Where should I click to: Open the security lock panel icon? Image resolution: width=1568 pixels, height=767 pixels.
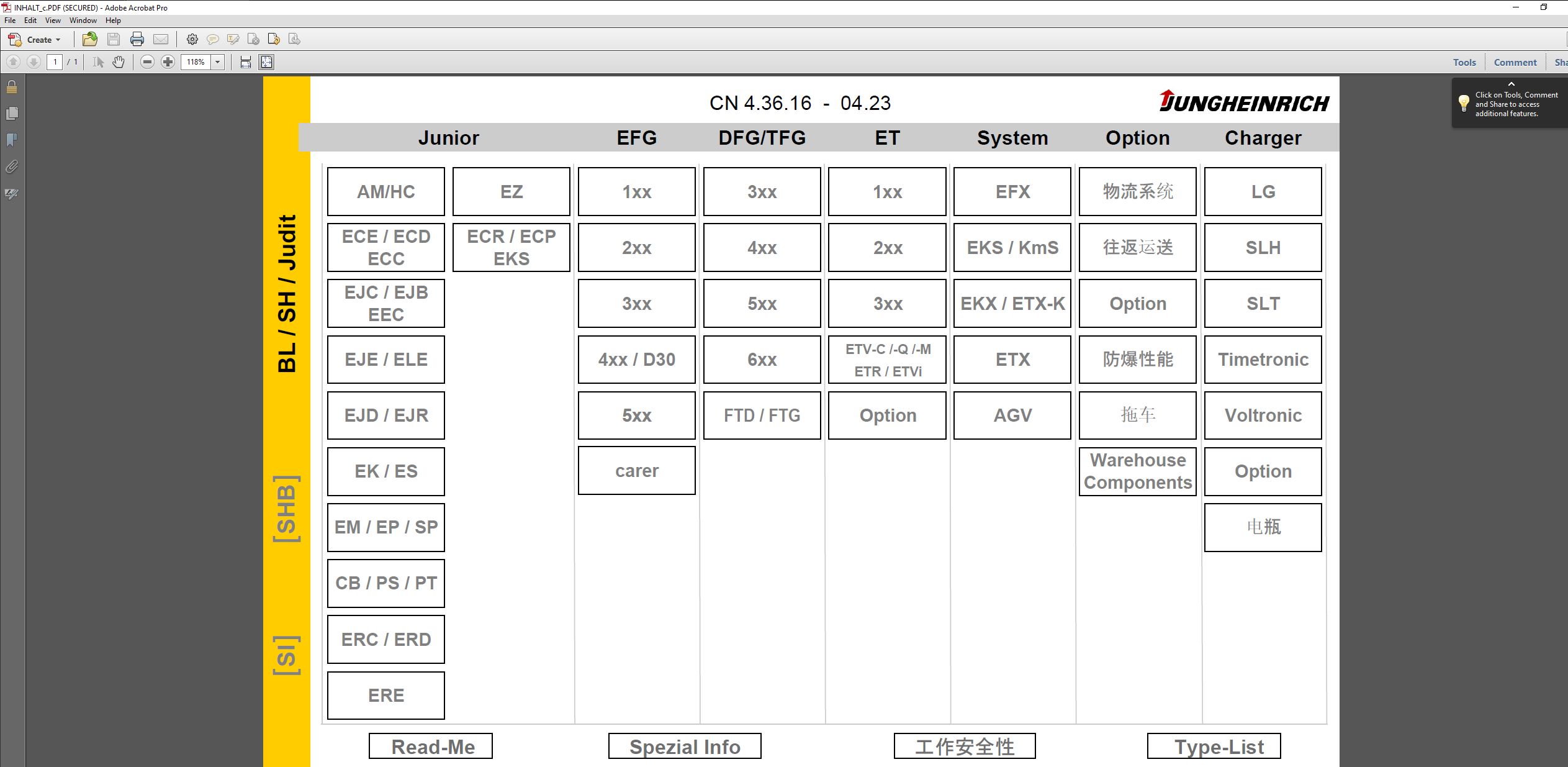pyautogui.click(x=12, y=87)
